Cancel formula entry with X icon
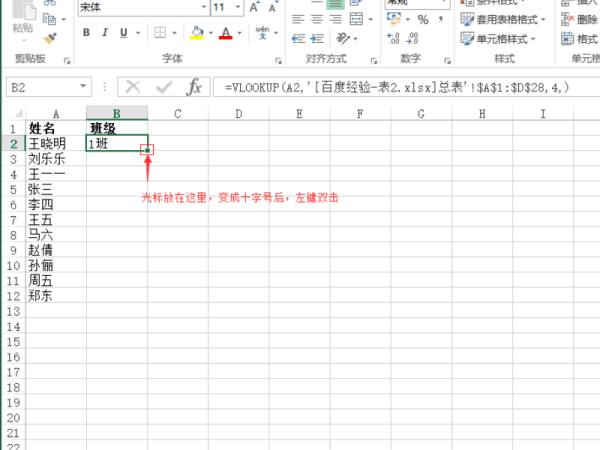 click(x=133, y=87)
